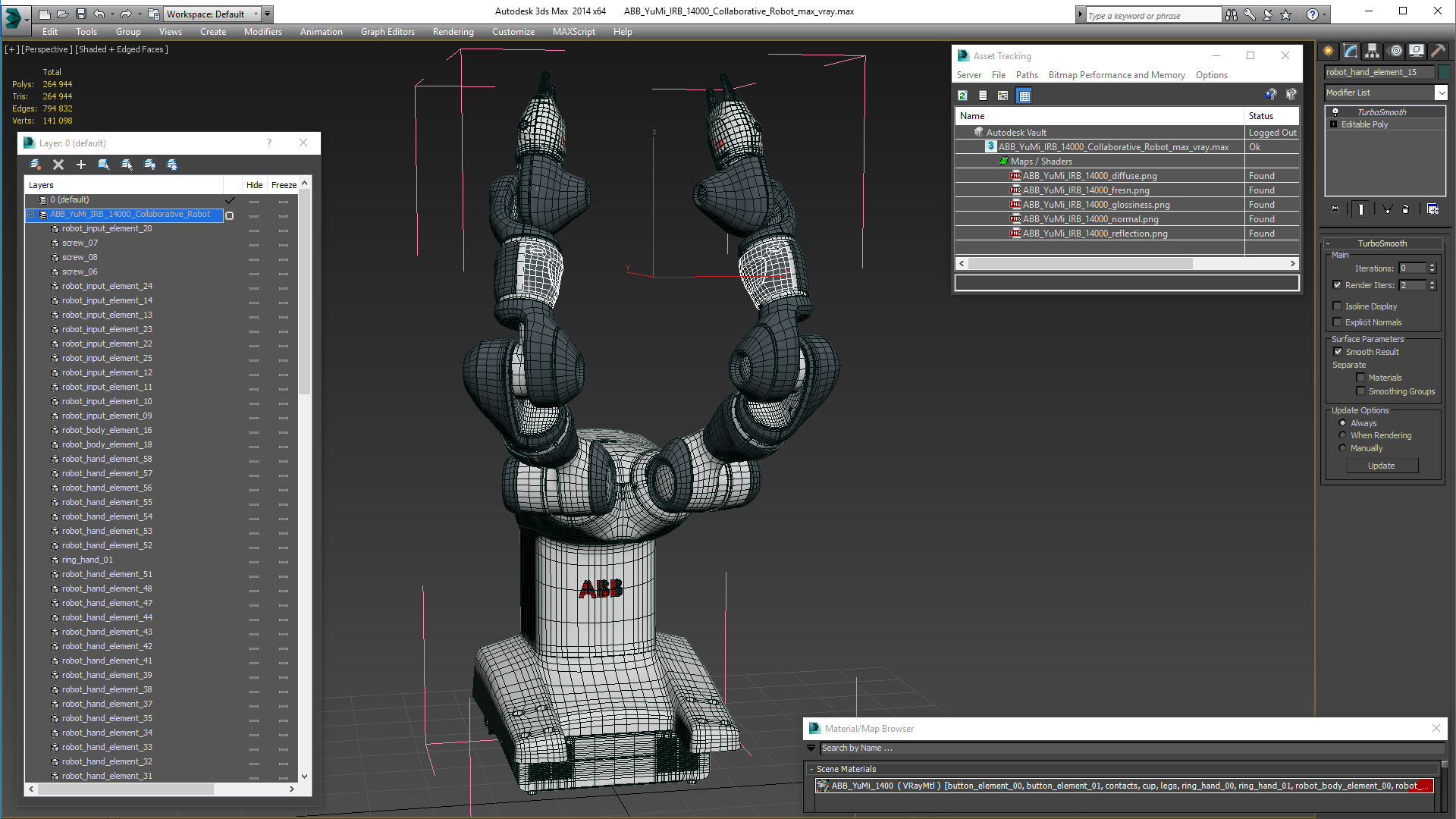
Task: Click the Perspective viewport label
Action: click(x=47, y=49)
